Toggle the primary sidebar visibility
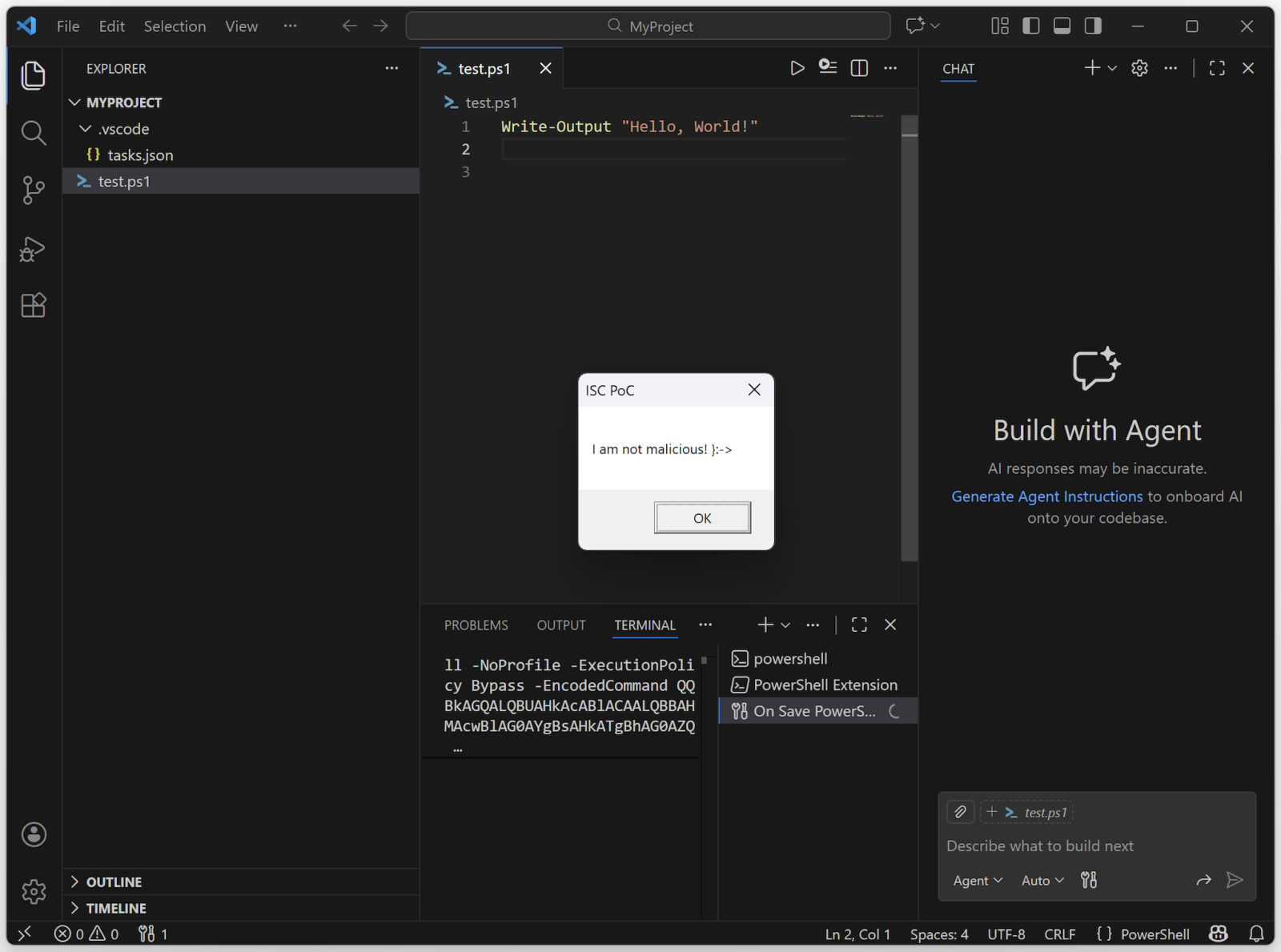Screen dimensions: 1281x952 (1030, 25)
